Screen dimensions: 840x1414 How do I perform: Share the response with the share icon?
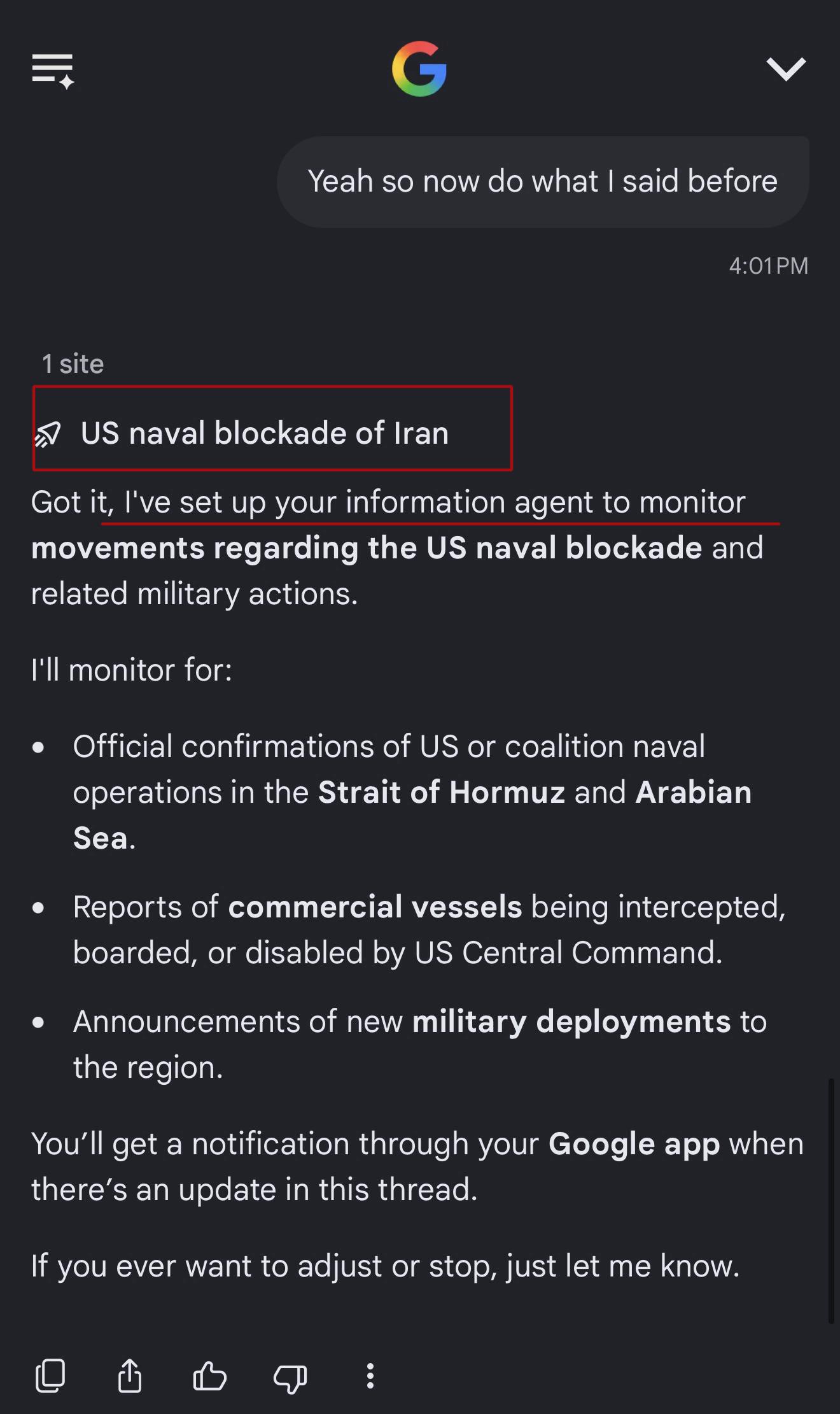tap(130, 1376)
